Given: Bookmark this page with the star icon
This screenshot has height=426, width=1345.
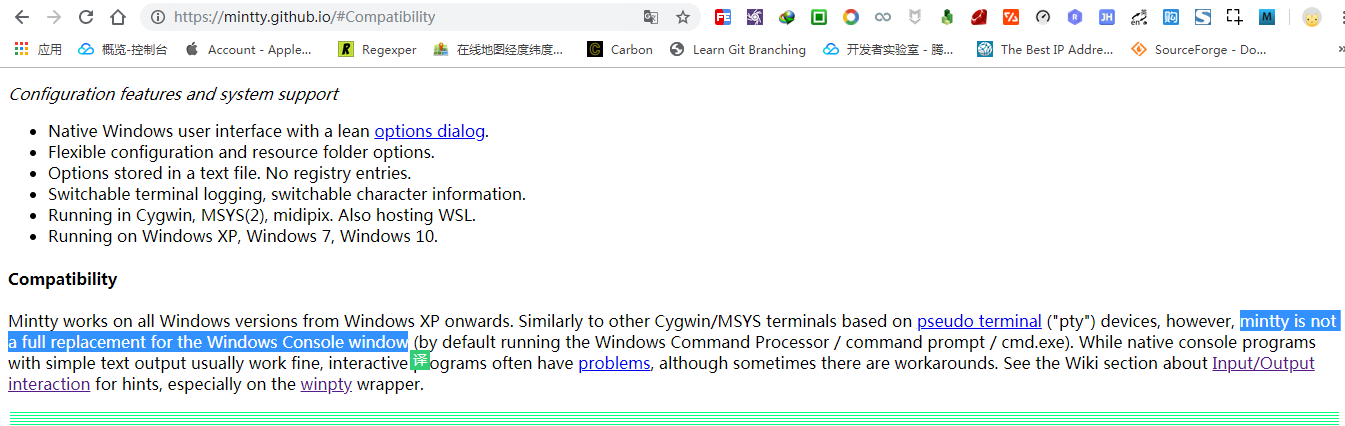Looking at the screenshot, I should 683,17.
